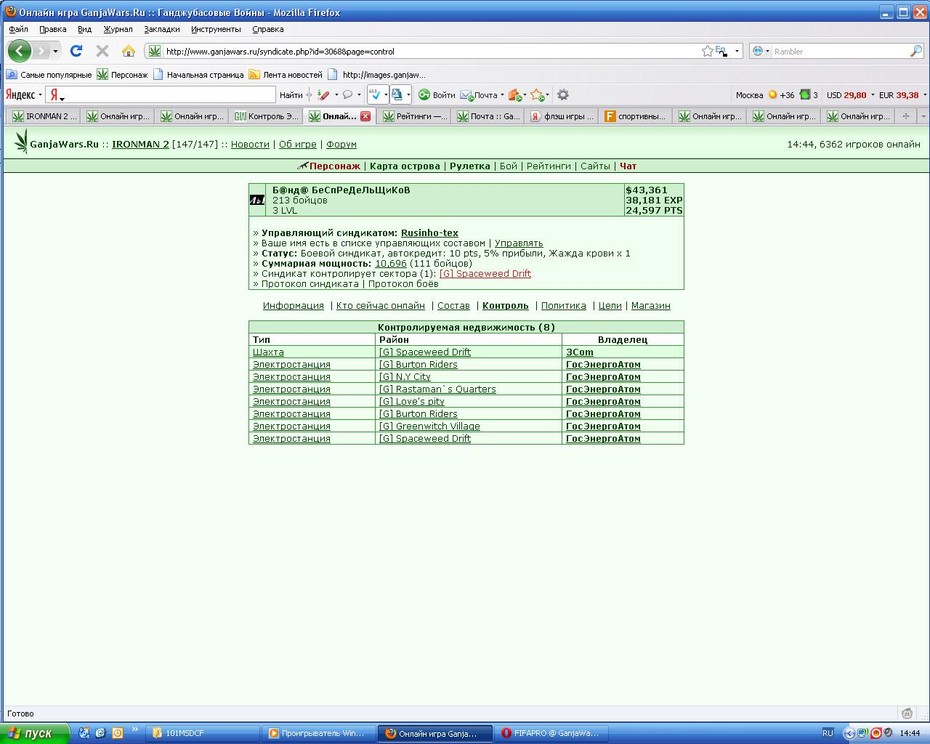
Task: Follow the Rusinho-tex manager link
Action: pos(429,233)
